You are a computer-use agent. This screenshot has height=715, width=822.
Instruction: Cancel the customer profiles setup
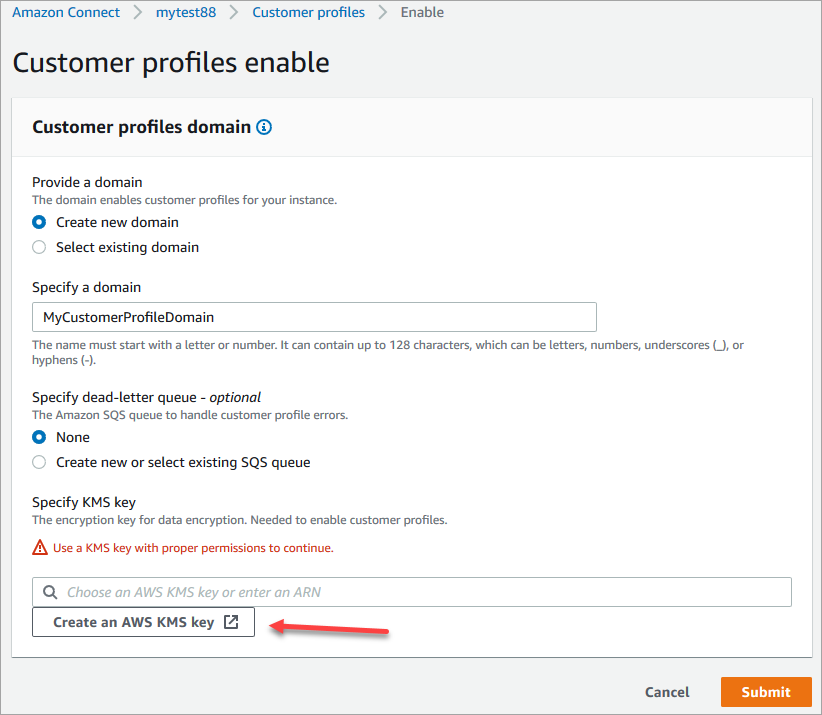[x=666, y=692]
